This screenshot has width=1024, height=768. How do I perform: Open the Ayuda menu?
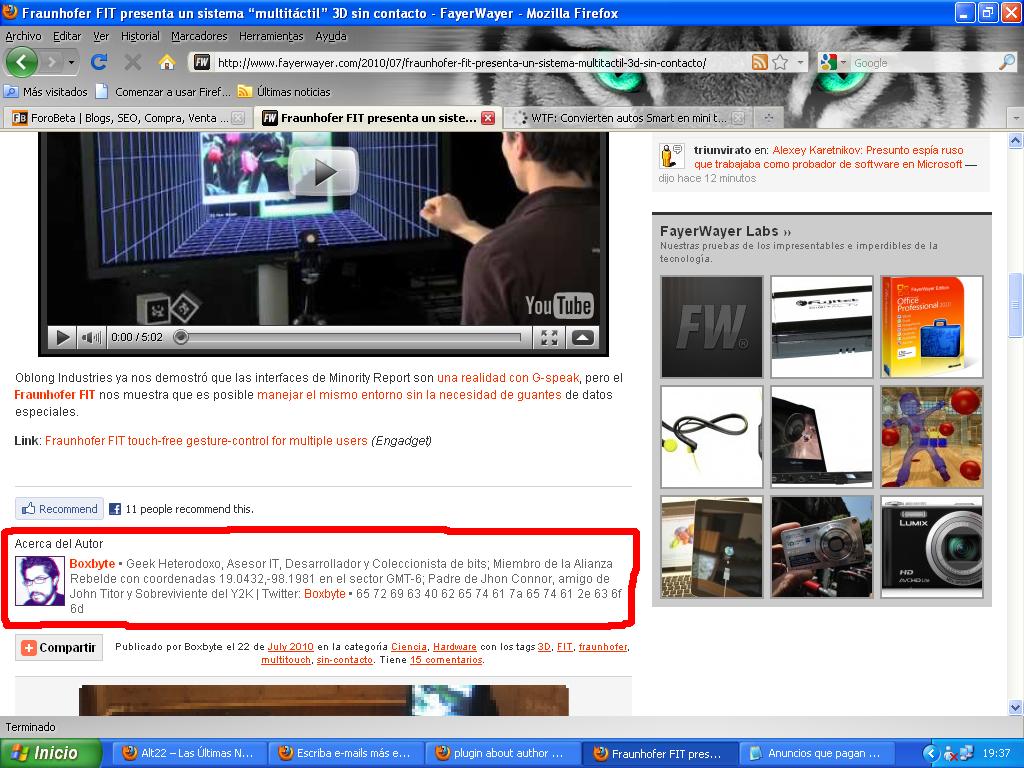click(x=331, y=36)
